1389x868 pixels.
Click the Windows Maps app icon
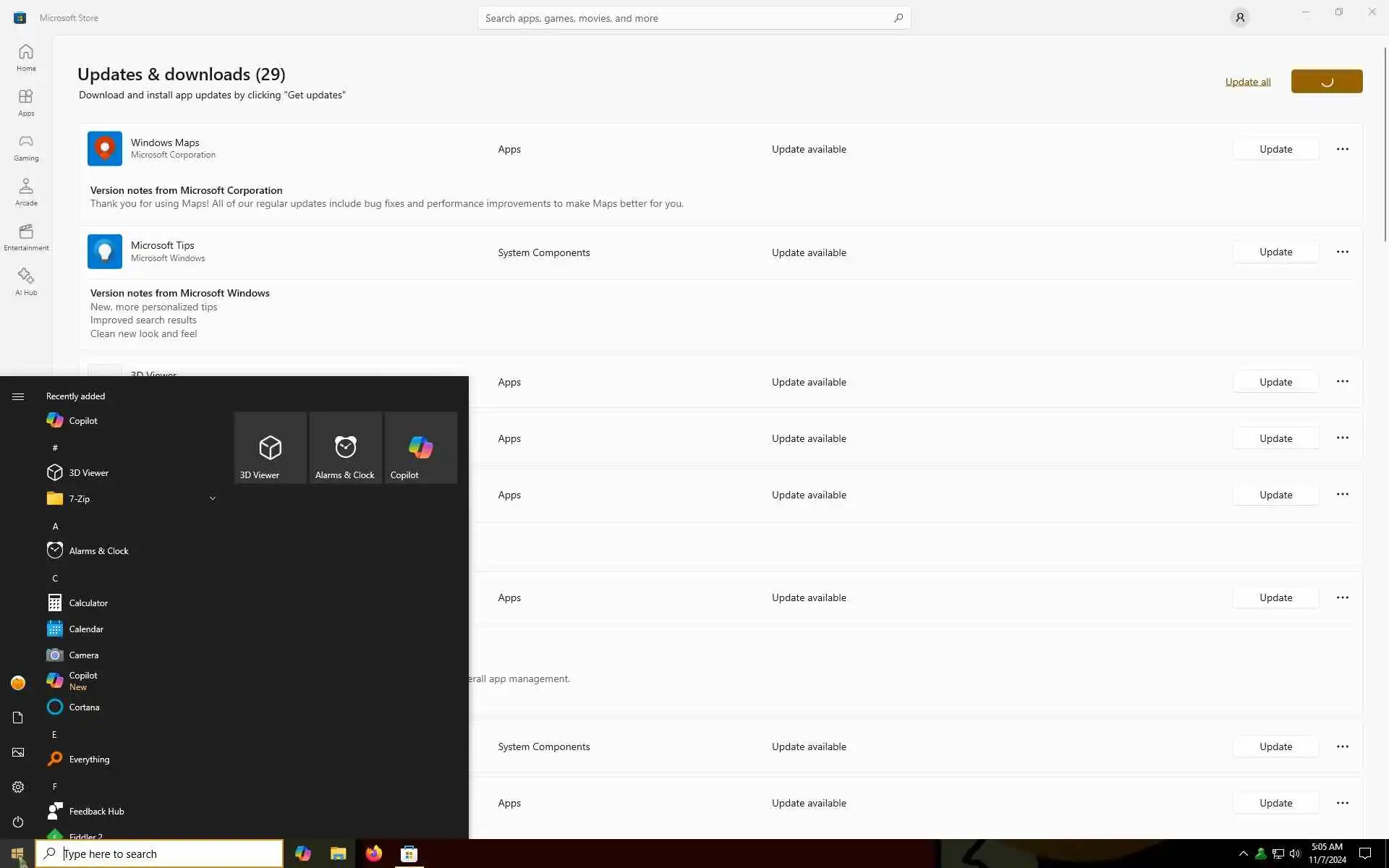[x=105, y=149]
